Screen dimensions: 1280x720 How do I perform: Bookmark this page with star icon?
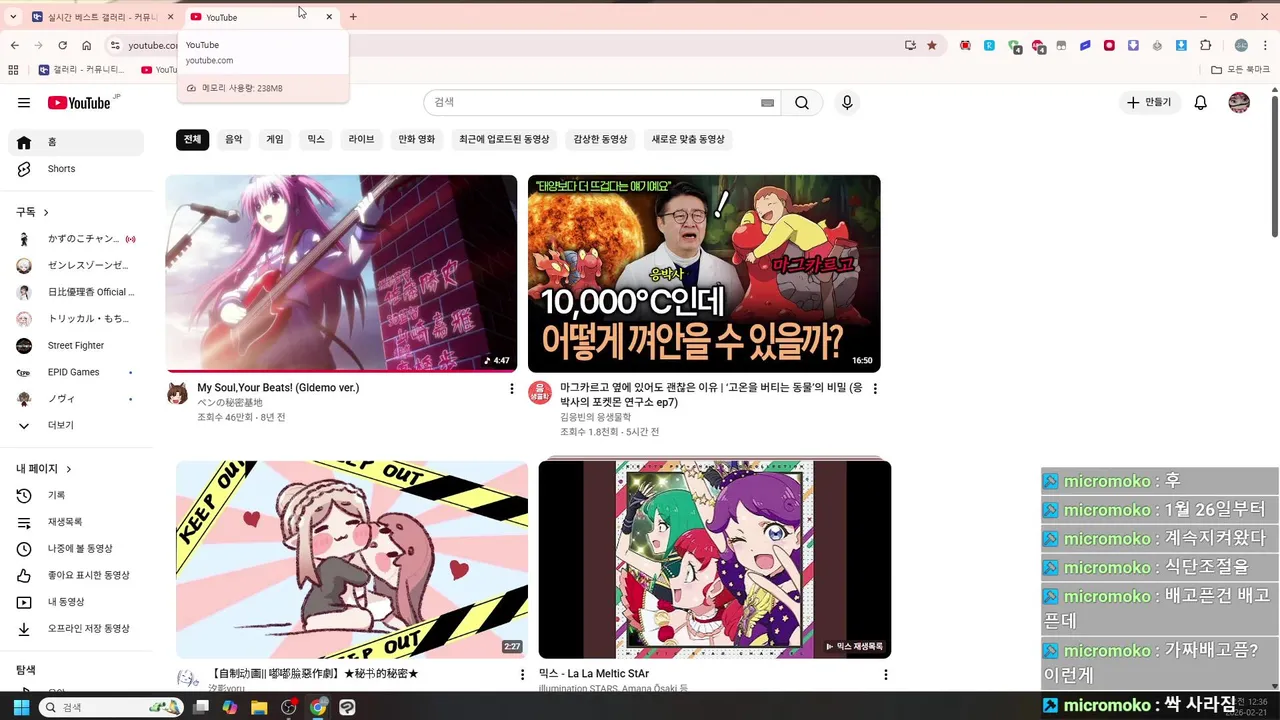[932, 45]
